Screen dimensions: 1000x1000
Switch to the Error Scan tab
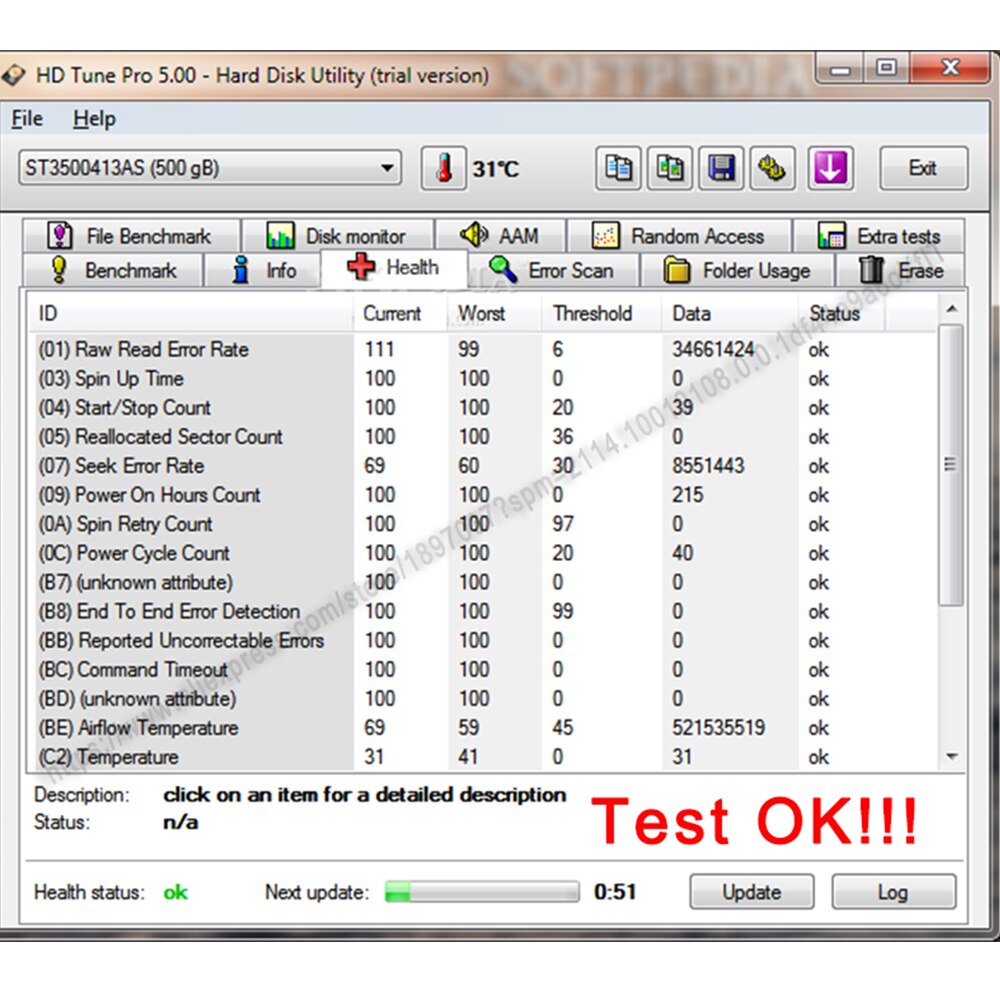(x=552, y=270)
